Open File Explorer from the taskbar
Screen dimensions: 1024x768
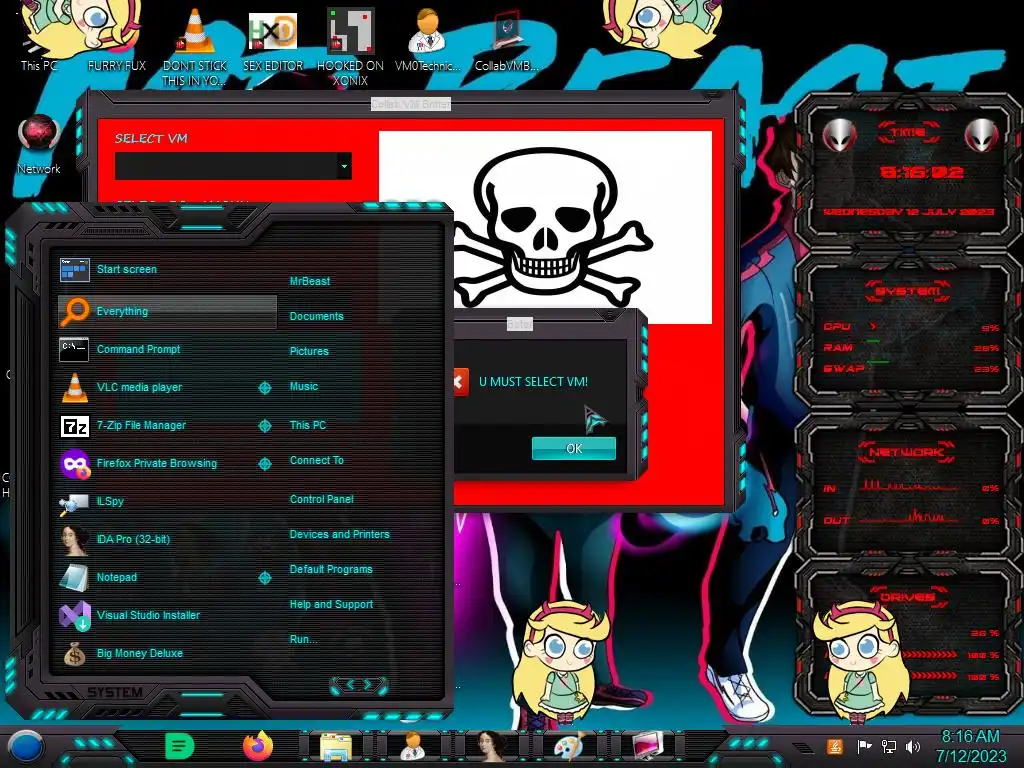tap(336, 746)
